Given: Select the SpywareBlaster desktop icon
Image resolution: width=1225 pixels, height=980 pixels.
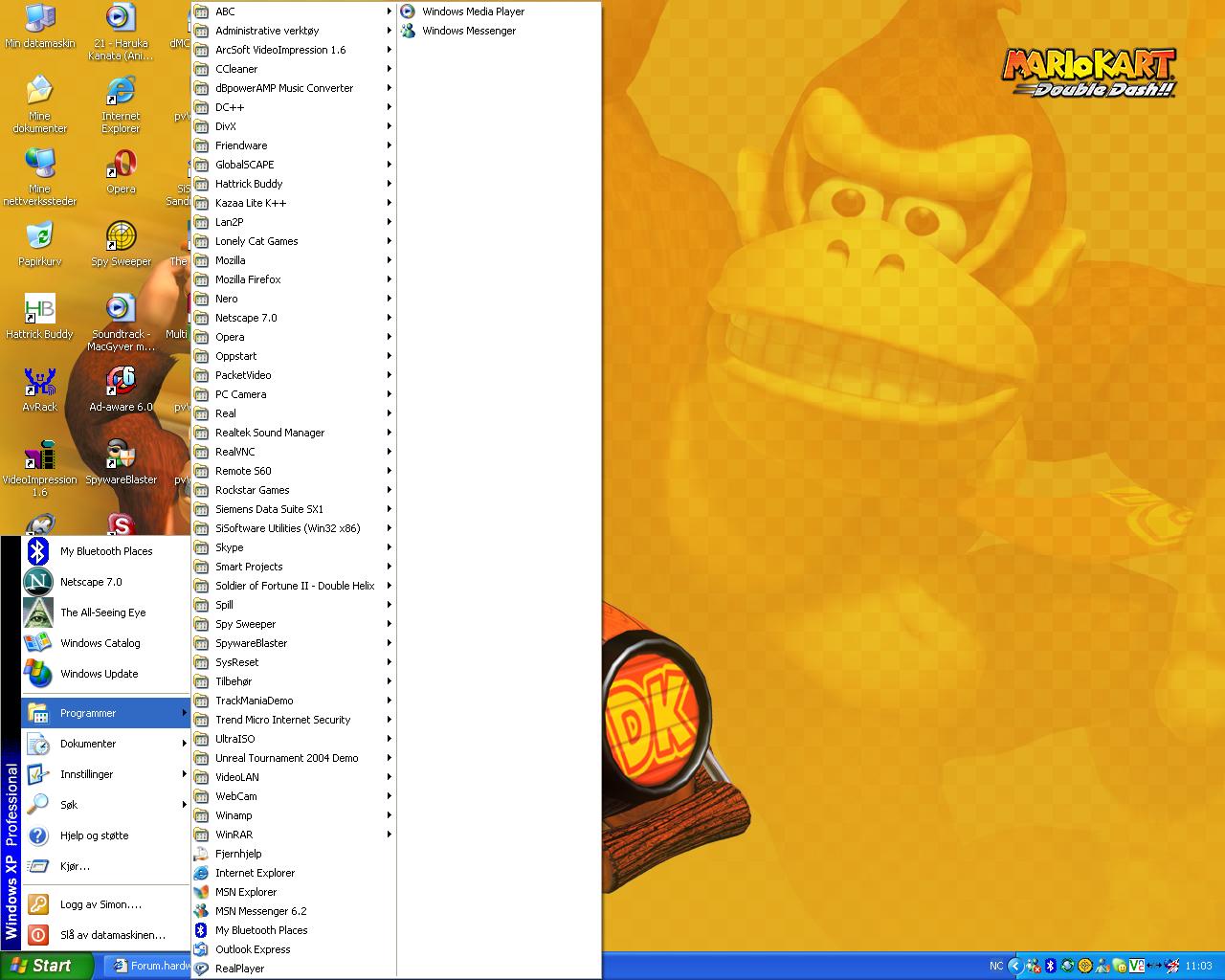Looking at the screenshot, I should pos(121,463).
